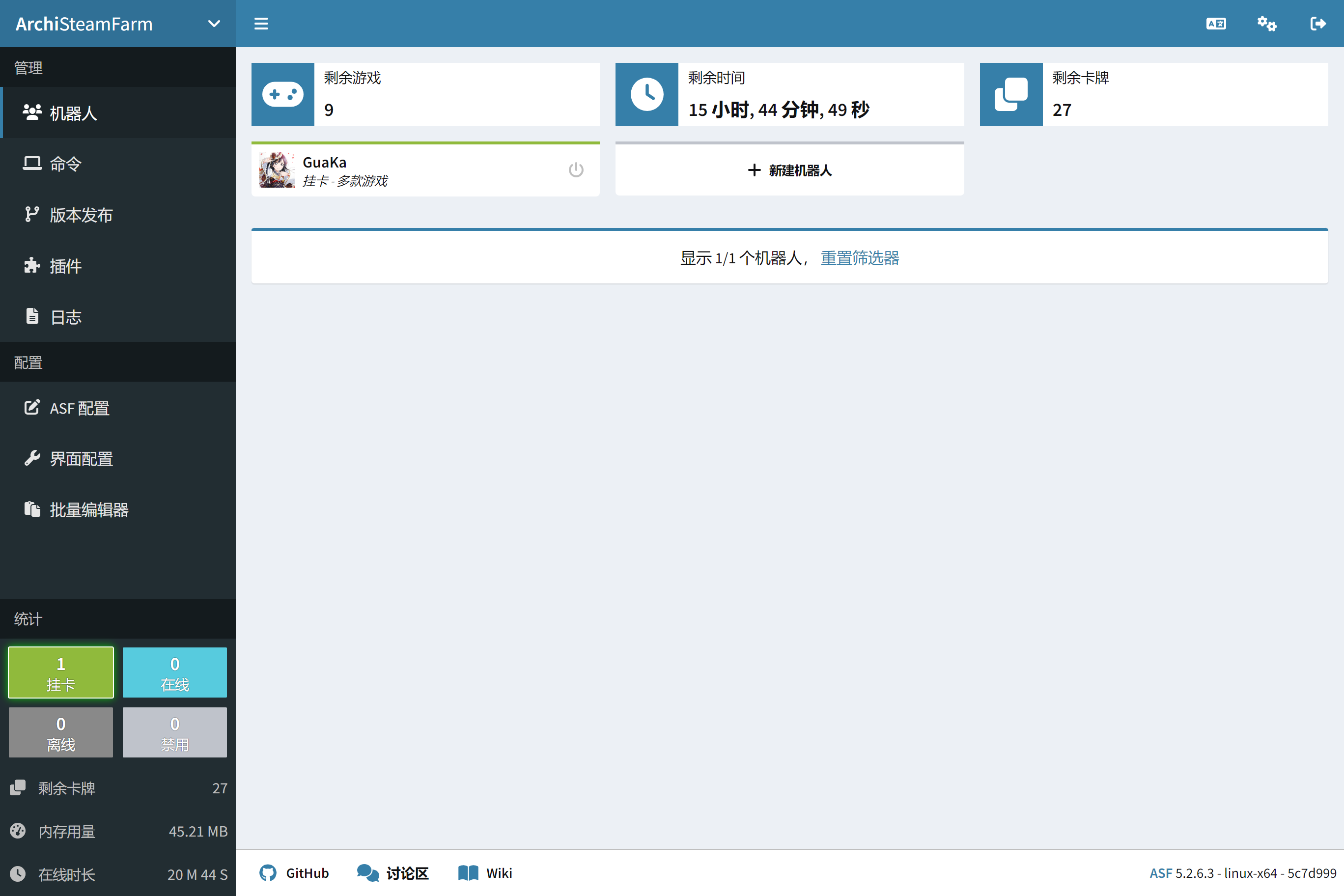The height and width of the screenshot is (896, 1344).
Task: Open the 版本发布 releases page
Action: [118, 214]
